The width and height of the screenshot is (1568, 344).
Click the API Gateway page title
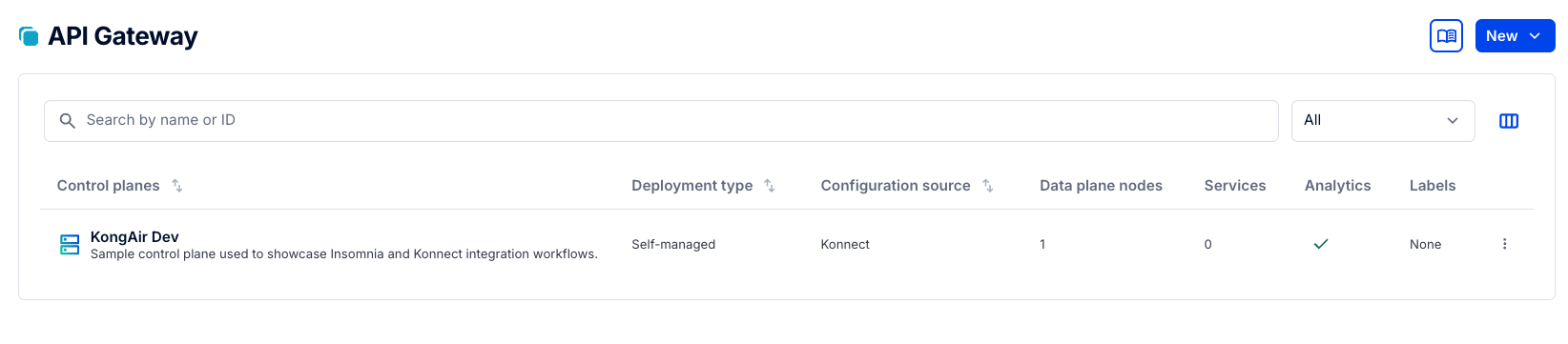(x=123, y=36)
